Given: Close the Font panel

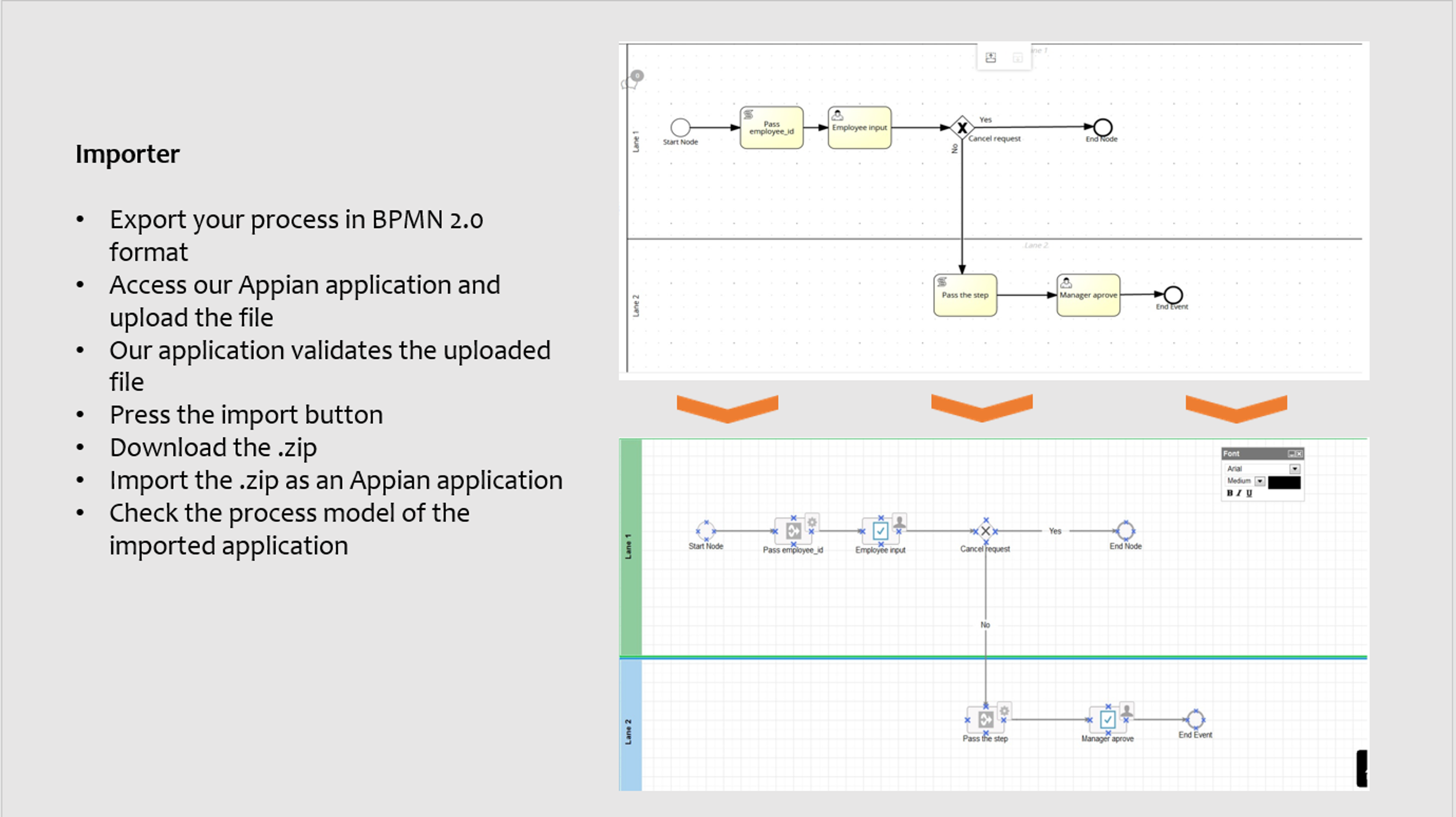Looking at the screenshot, I should pyautogui.click(x=1299, y=454).
